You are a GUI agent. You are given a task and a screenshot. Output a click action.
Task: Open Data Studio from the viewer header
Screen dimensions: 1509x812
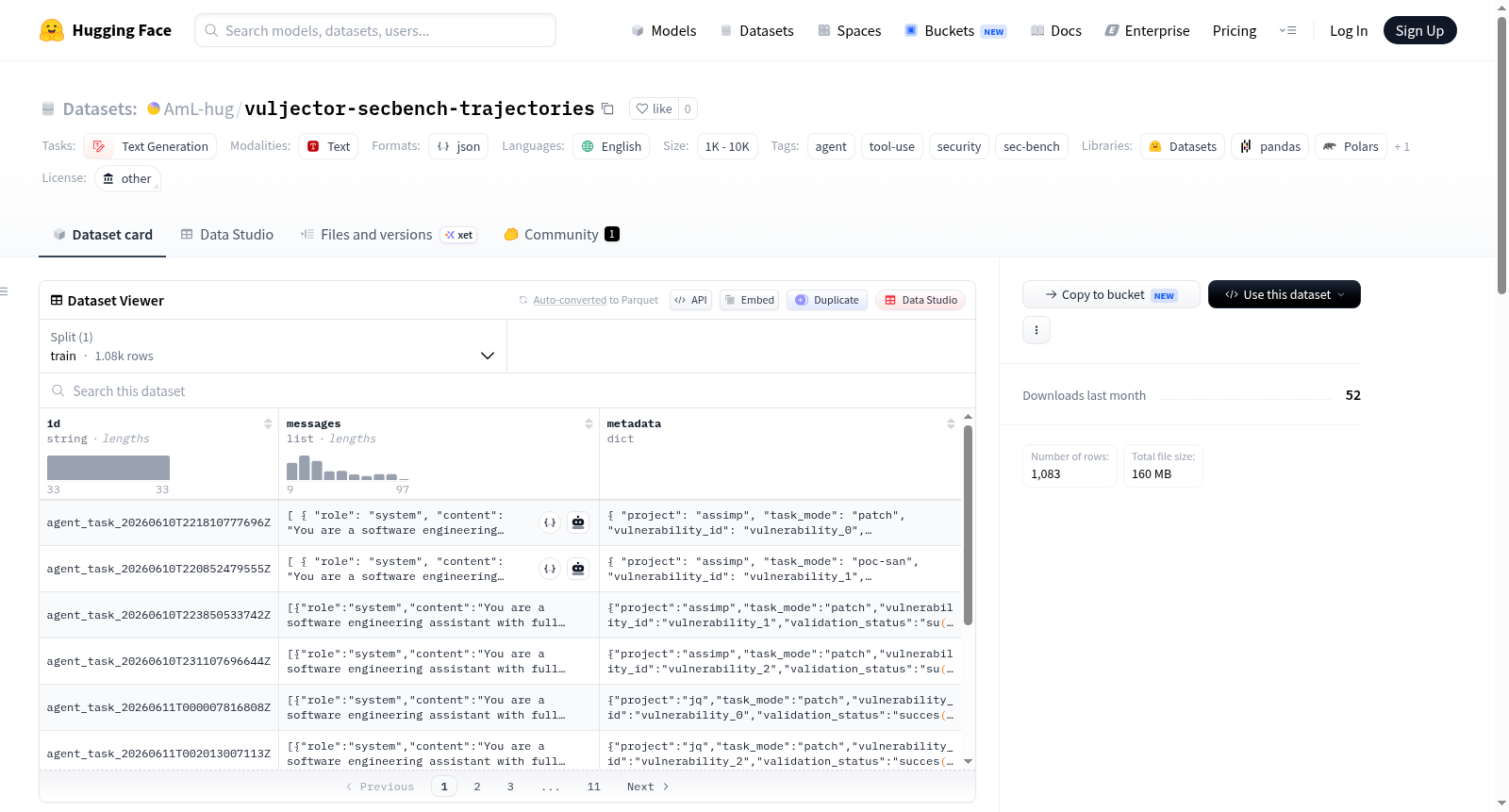pos(920,300)
